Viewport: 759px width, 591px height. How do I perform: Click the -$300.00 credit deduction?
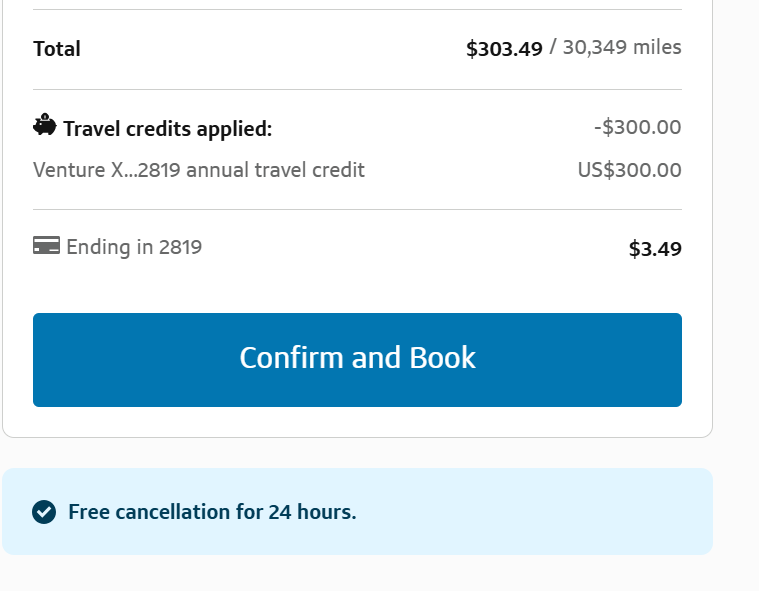pos(637,127)
